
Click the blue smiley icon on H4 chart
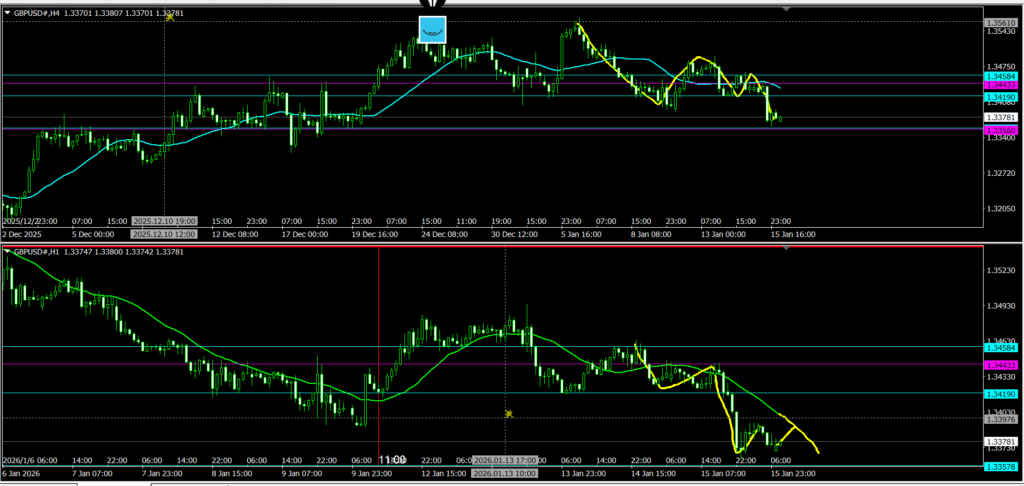pyautogui.click(x=431, y=29)
